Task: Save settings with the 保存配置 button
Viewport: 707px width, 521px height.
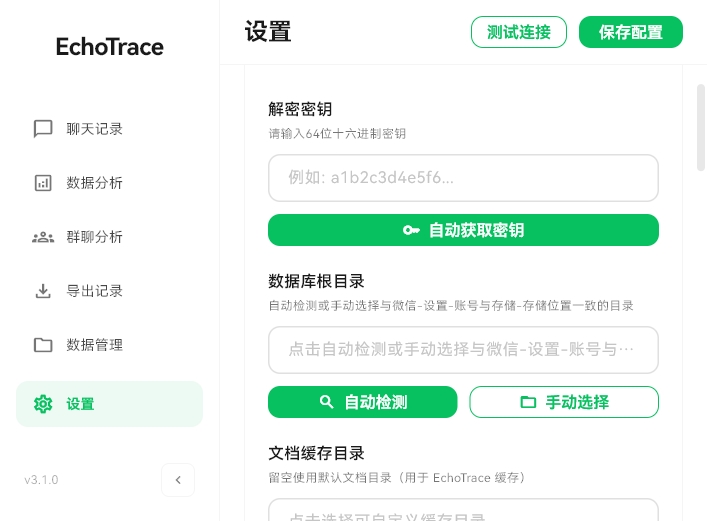Action: (x=630, y=32)
